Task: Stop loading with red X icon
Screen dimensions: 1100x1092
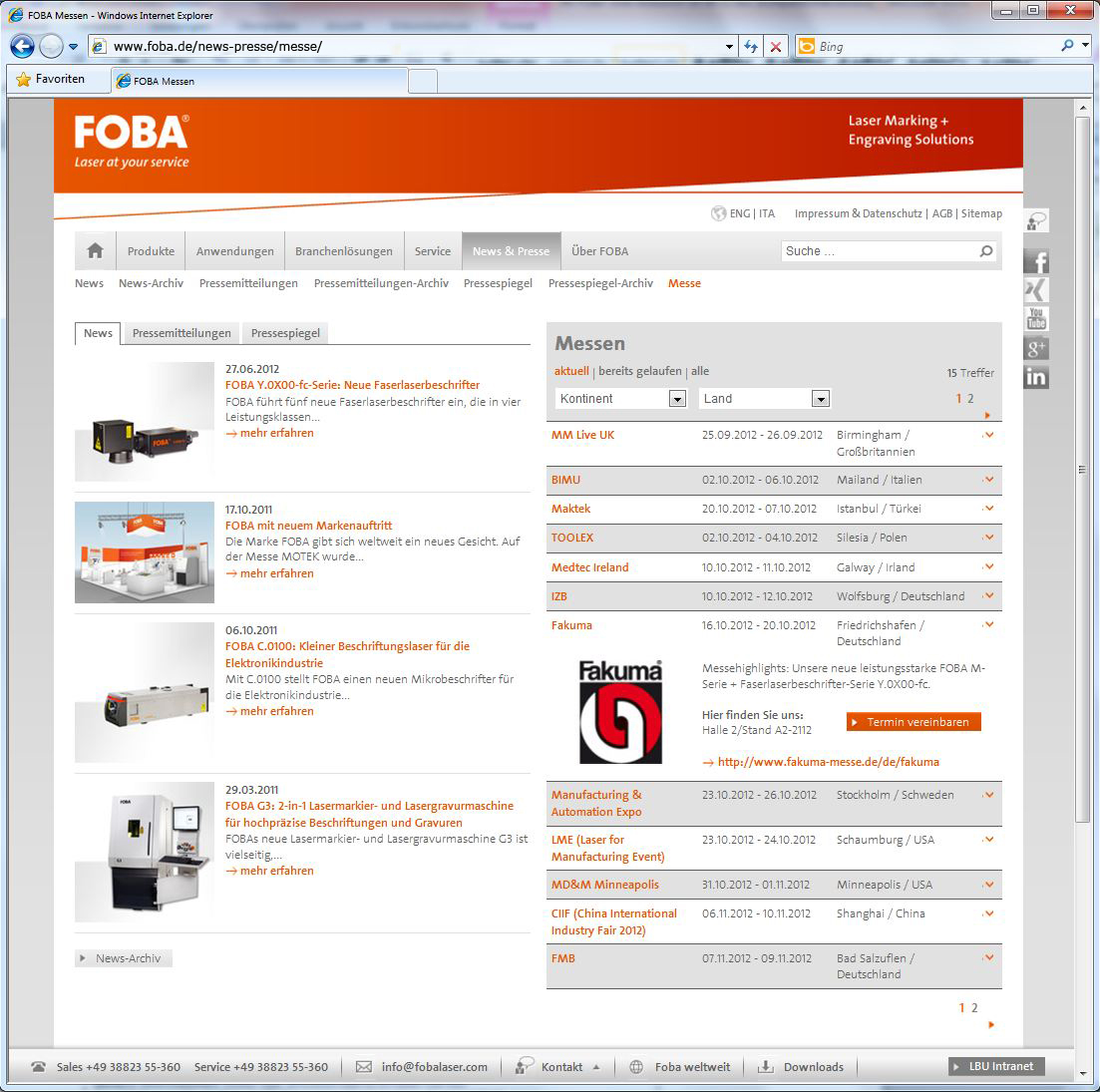Action: [775, 46]
